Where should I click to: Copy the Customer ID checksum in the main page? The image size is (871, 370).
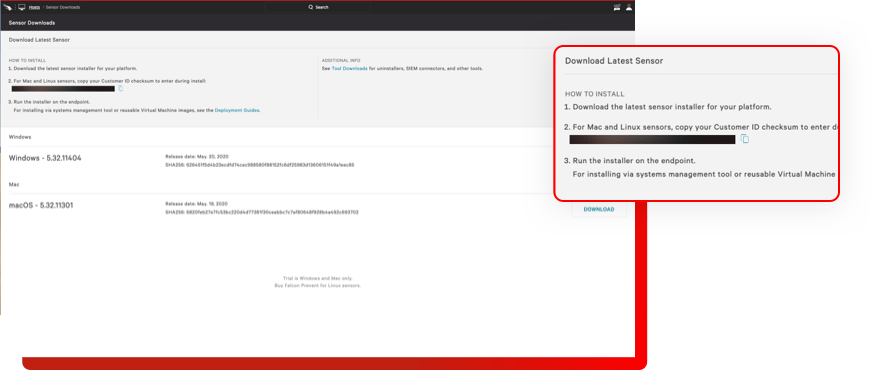click(x=121, y=88)
